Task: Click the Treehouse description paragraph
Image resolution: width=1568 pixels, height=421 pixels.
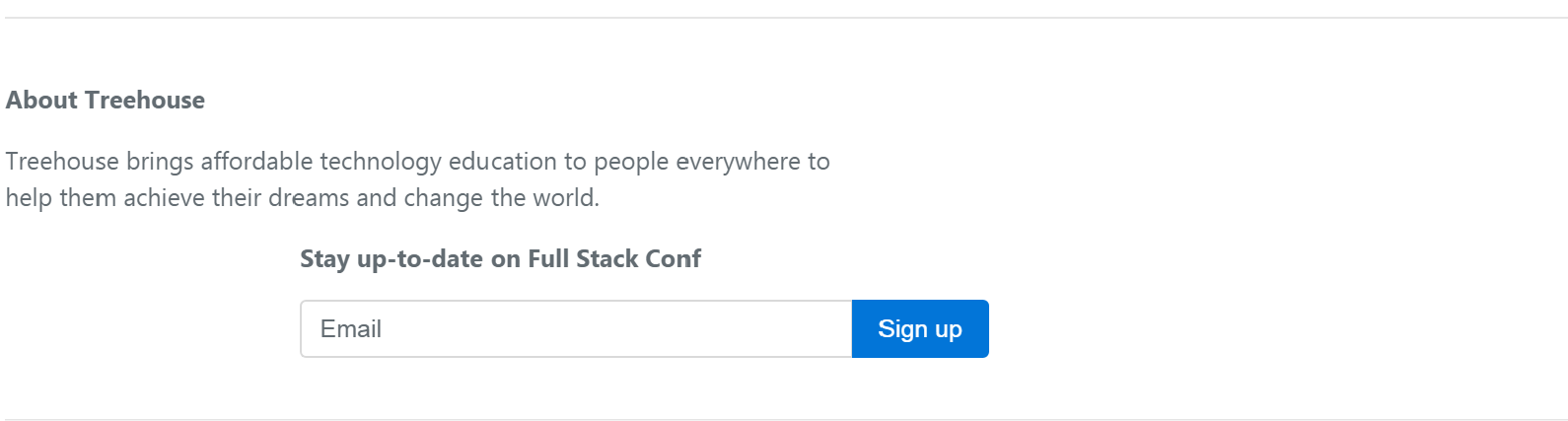Action: pos(417,179)
